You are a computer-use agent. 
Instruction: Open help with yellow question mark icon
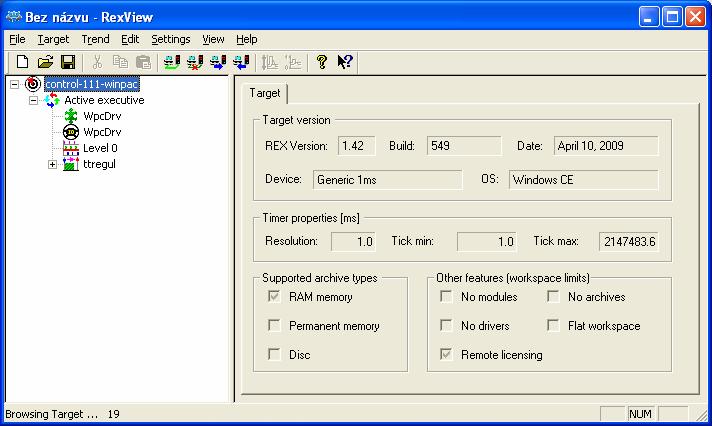coord(322,62)
